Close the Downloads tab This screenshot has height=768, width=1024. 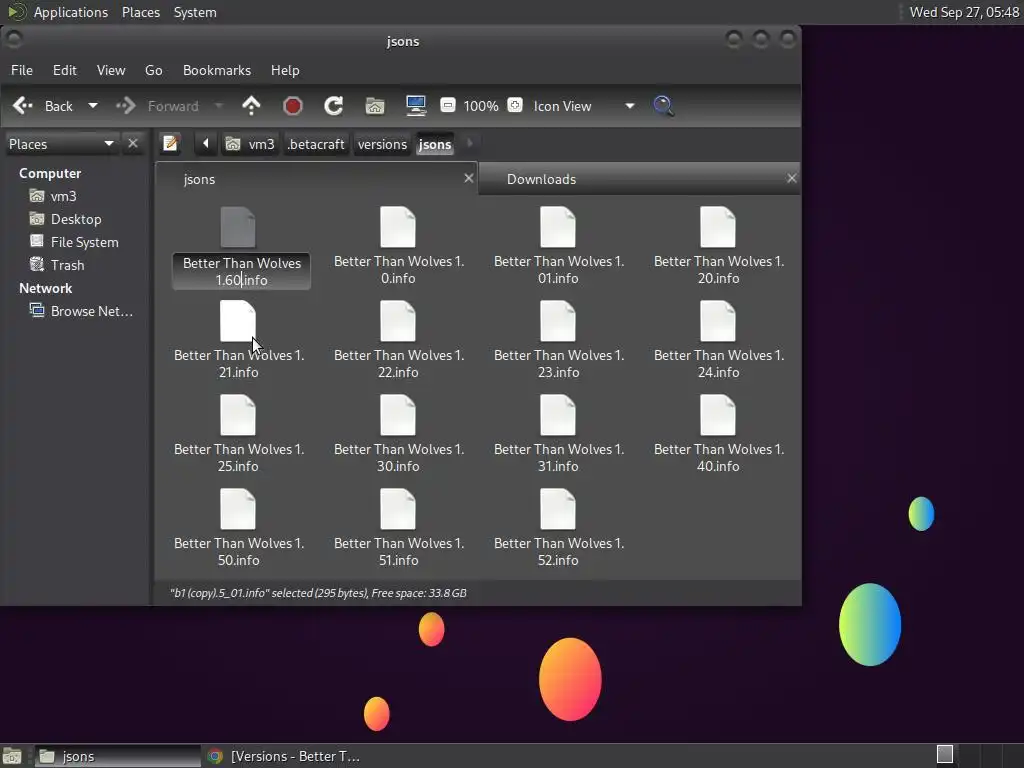point(792,178)
